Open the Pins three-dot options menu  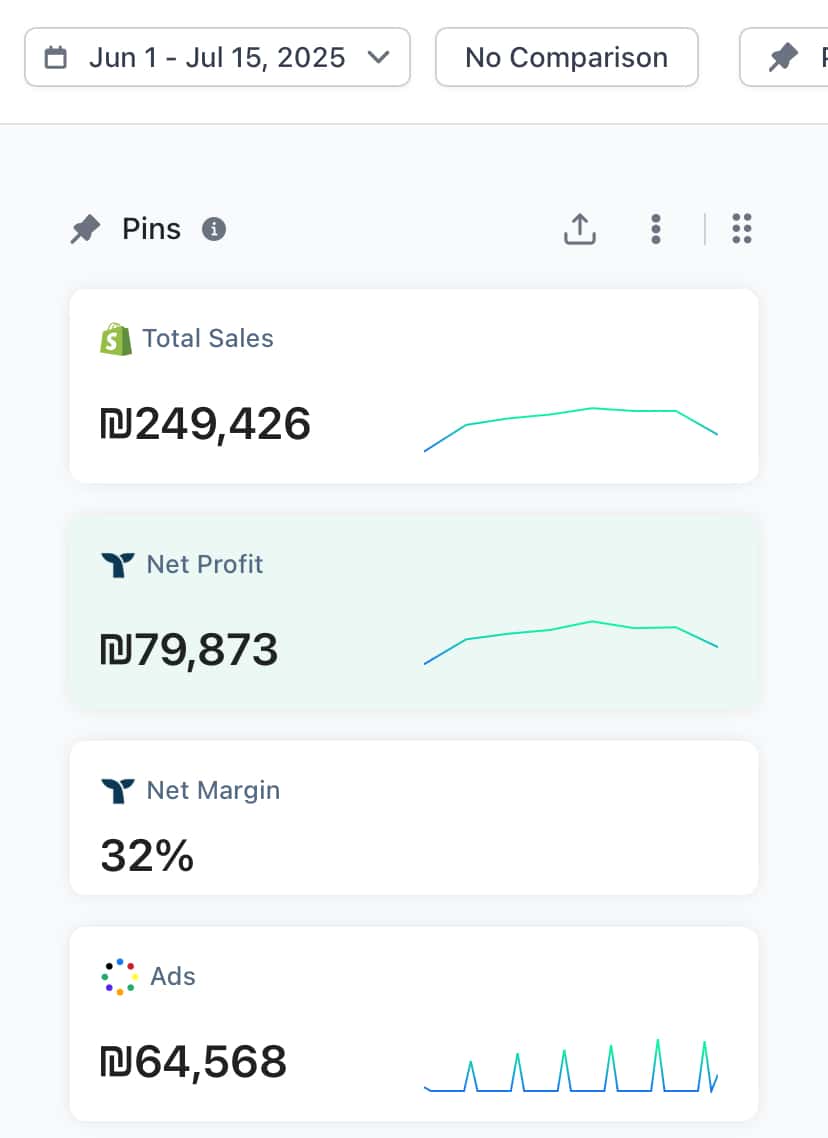(655, 229)
